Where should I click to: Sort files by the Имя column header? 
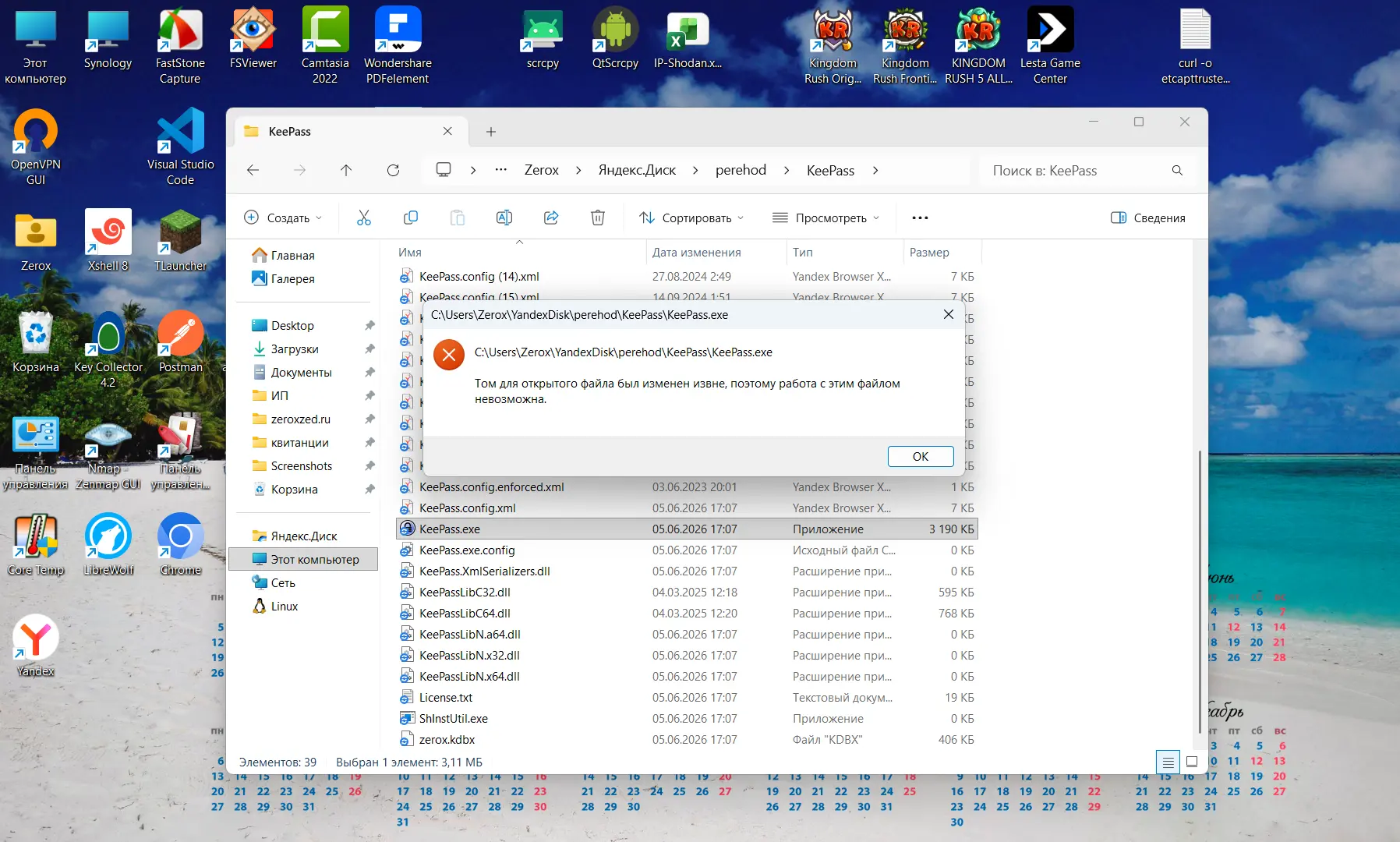click(519, 252)
